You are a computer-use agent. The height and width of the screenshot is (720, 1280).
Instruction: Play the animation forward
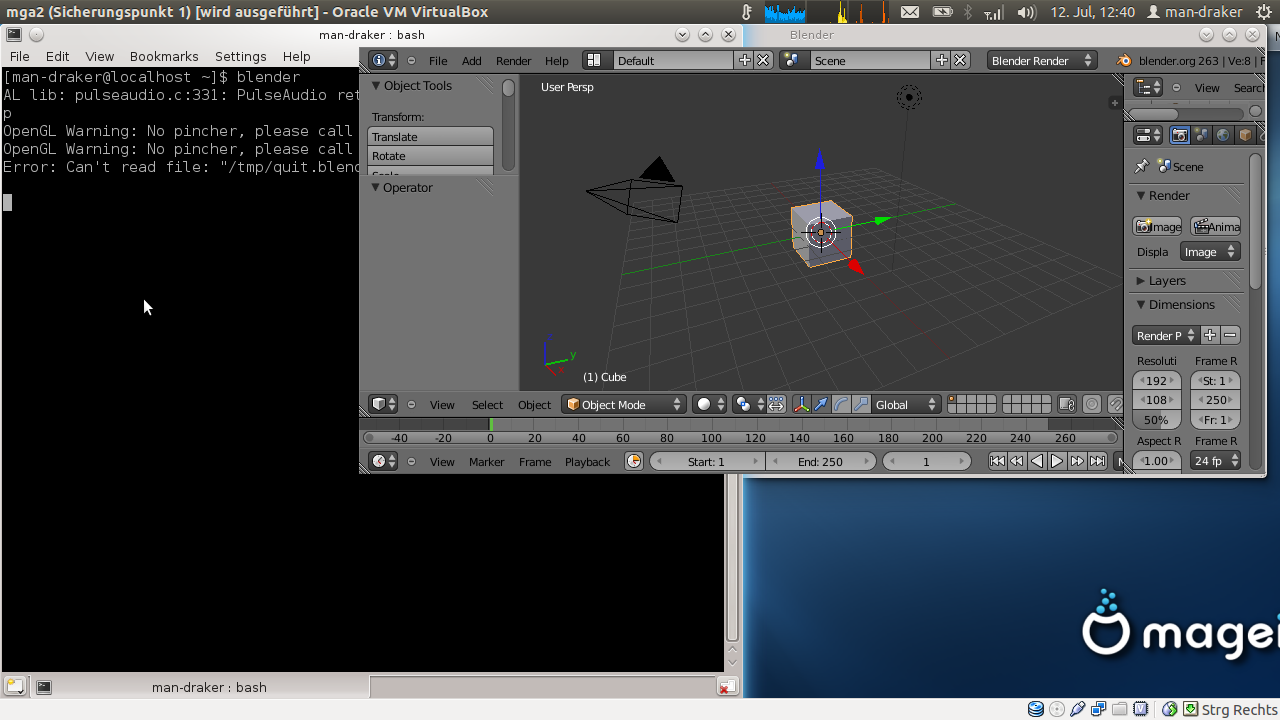[x=1057, y=461]
